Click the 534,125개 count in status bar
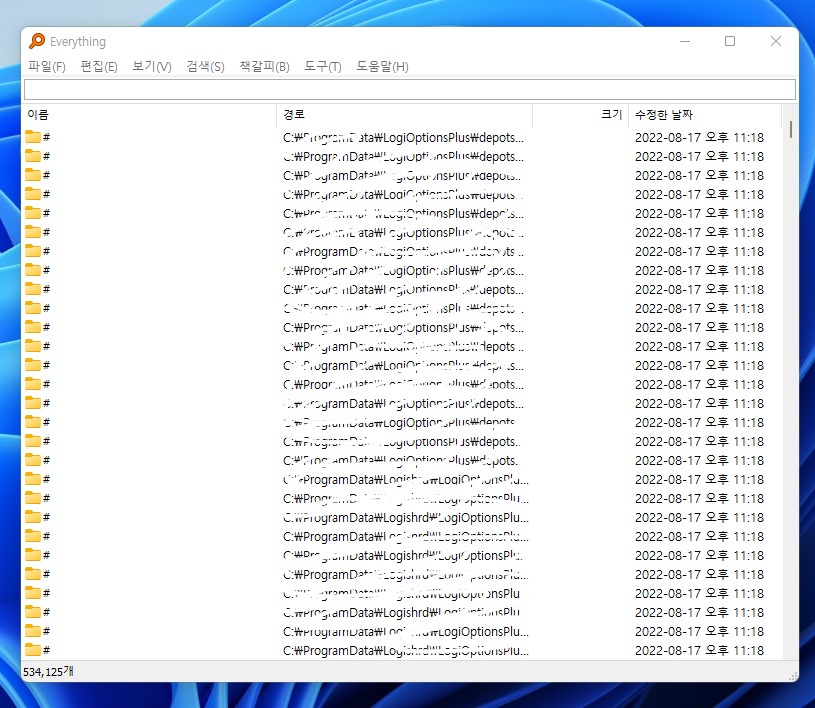 tap(48, 672)
